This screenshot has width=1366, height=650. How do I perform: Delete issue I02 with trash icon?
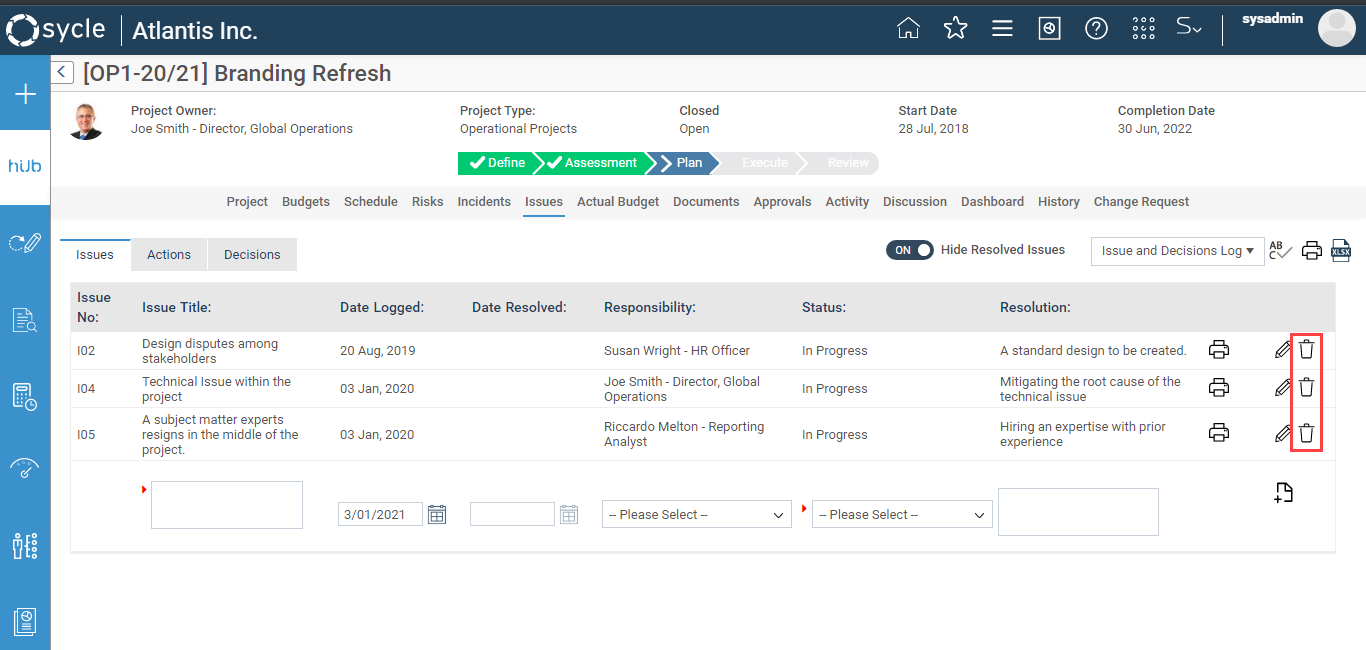click(1306, 349)
